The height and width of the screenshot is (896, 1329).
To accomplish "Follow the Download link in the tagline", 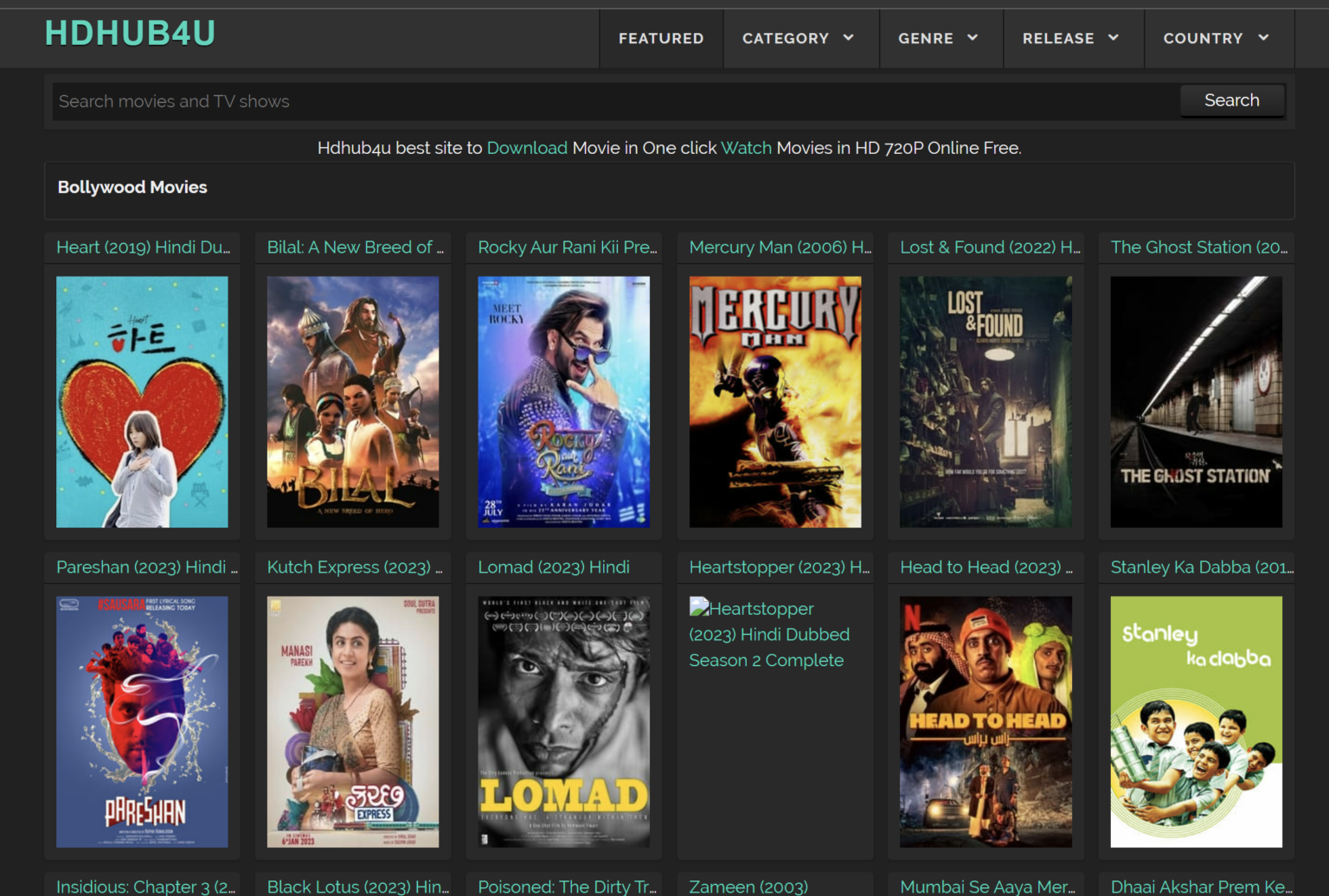I will point(527,148).
